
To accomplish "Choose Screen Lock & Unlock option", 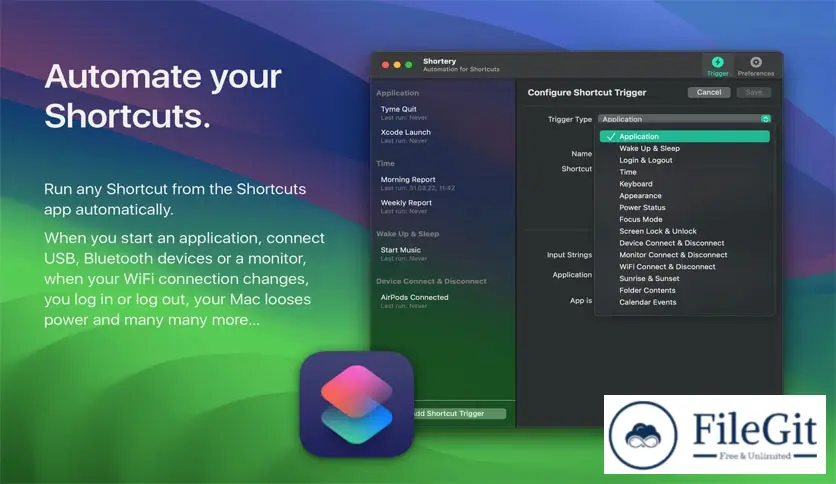I will (657, 231).
